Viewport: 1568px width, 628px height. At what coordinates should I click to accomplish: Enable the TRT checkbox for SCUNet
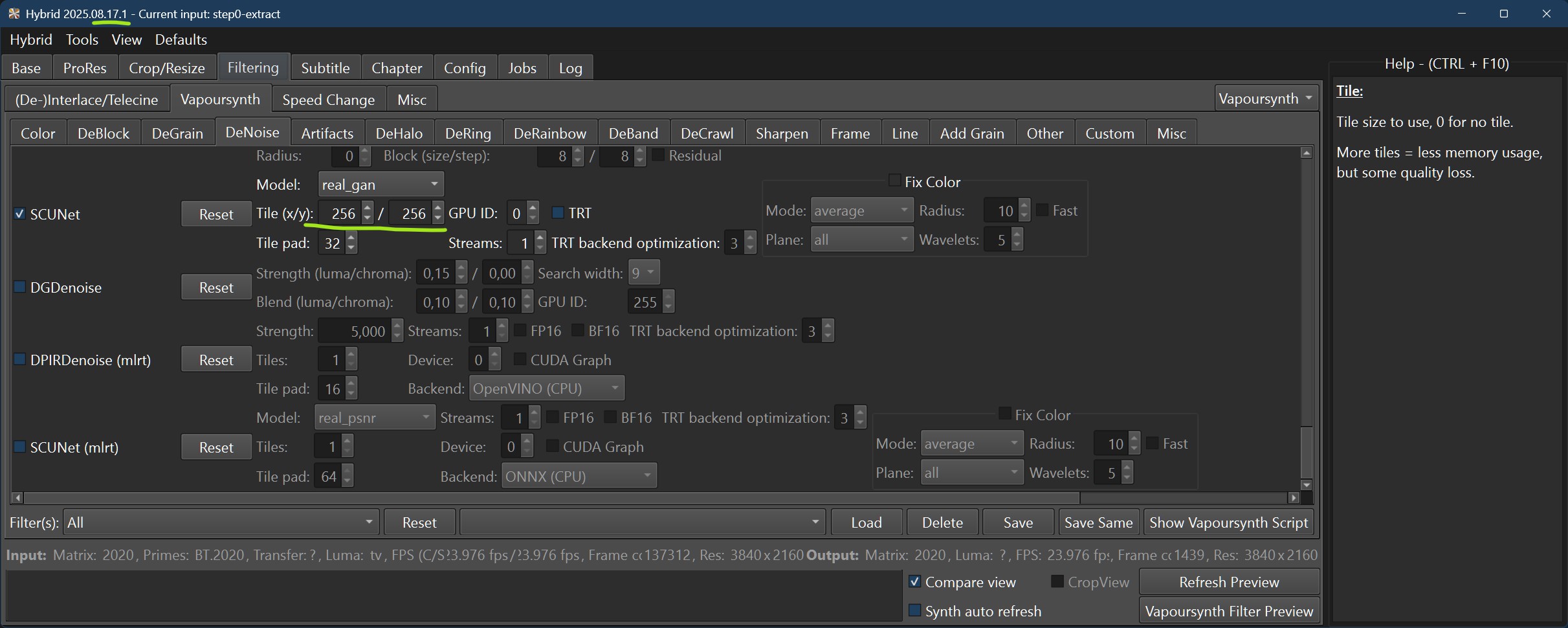click(557, 213)
